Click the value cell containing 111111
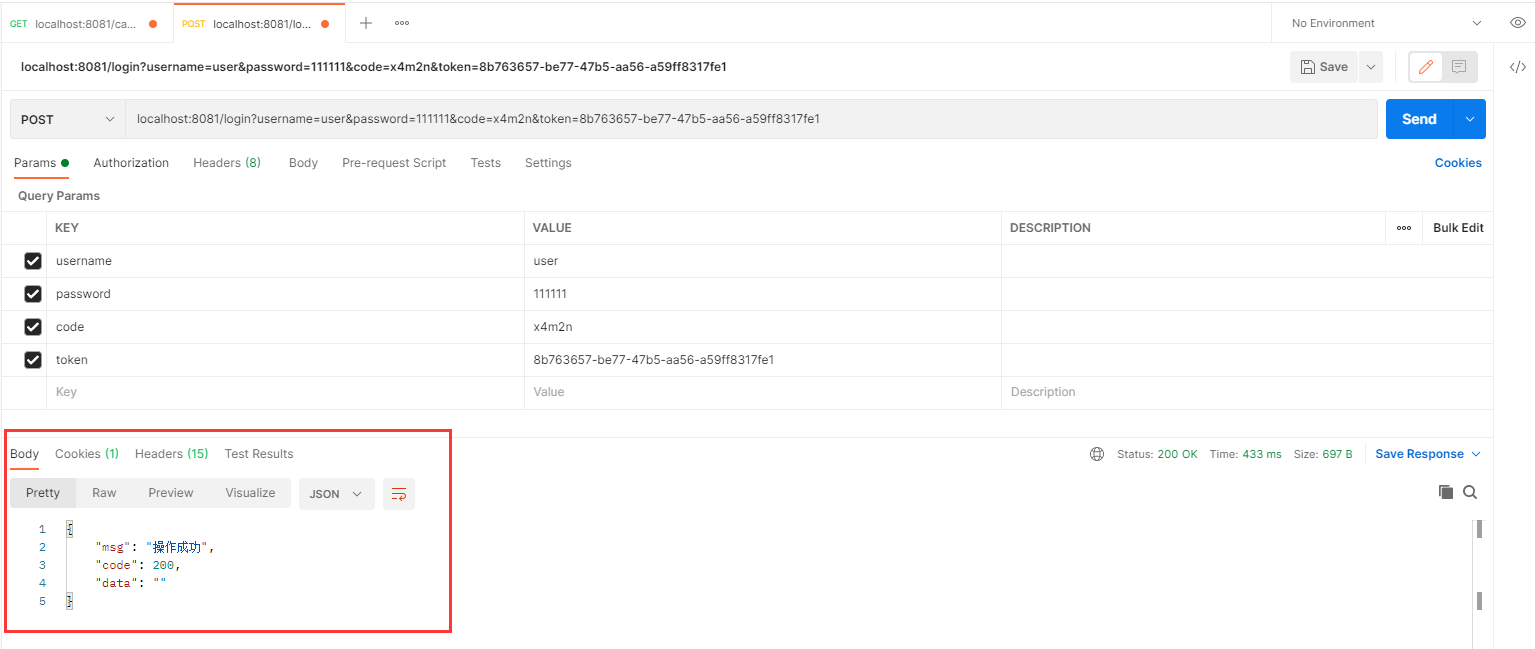1535x649 pixels. (763, 294)
